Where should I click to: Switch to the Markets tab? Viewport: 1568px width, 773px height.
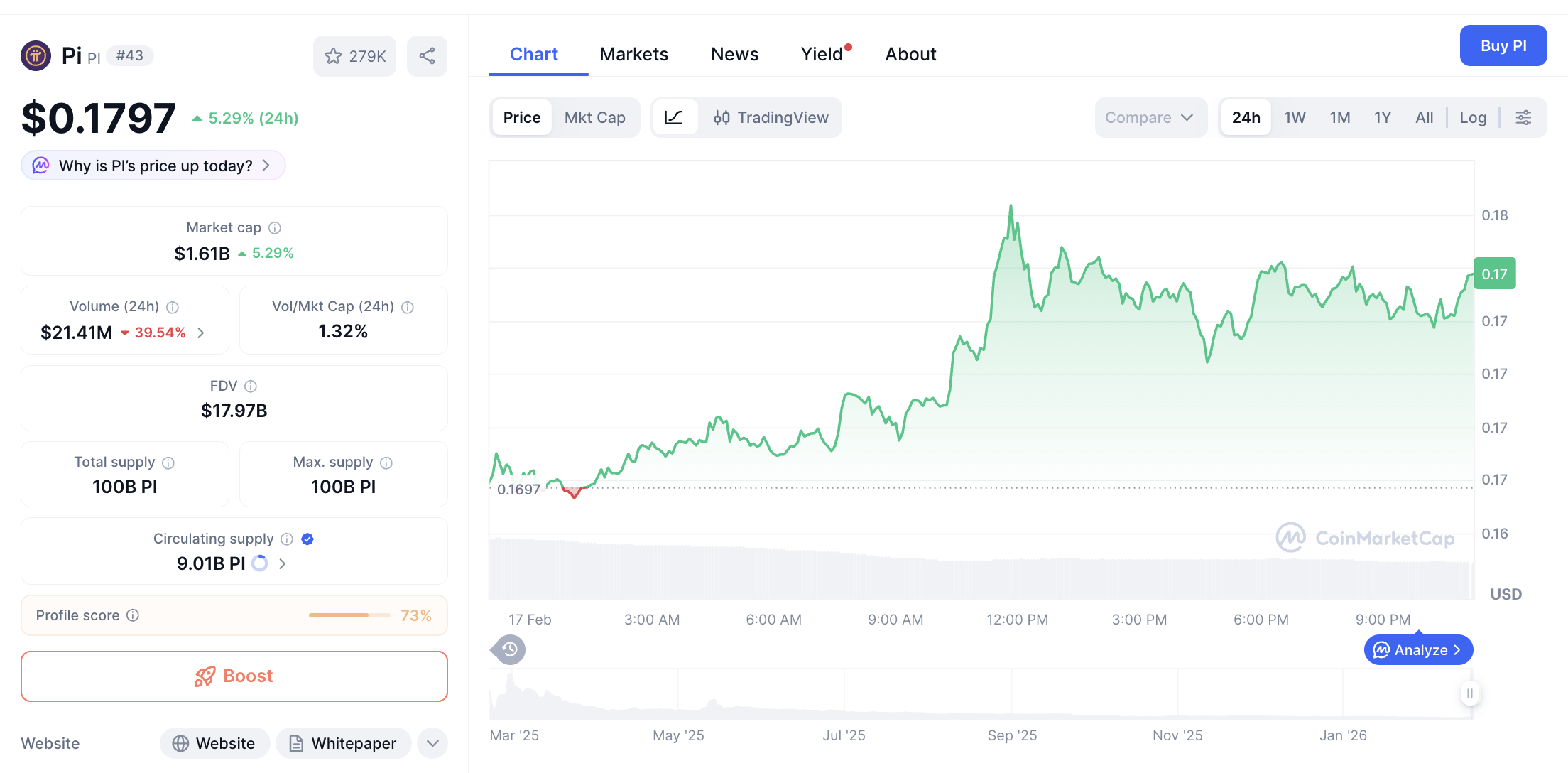(634, 54)
